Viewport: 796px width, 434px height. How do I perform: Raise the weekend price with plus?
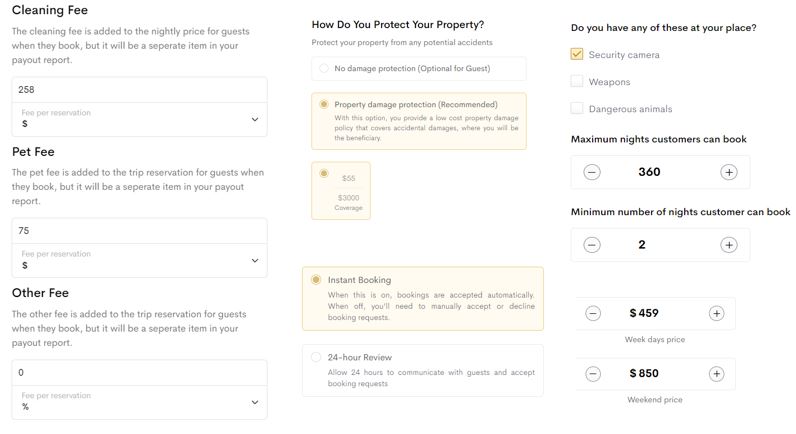pyautogui.click(x=716, y=374)
